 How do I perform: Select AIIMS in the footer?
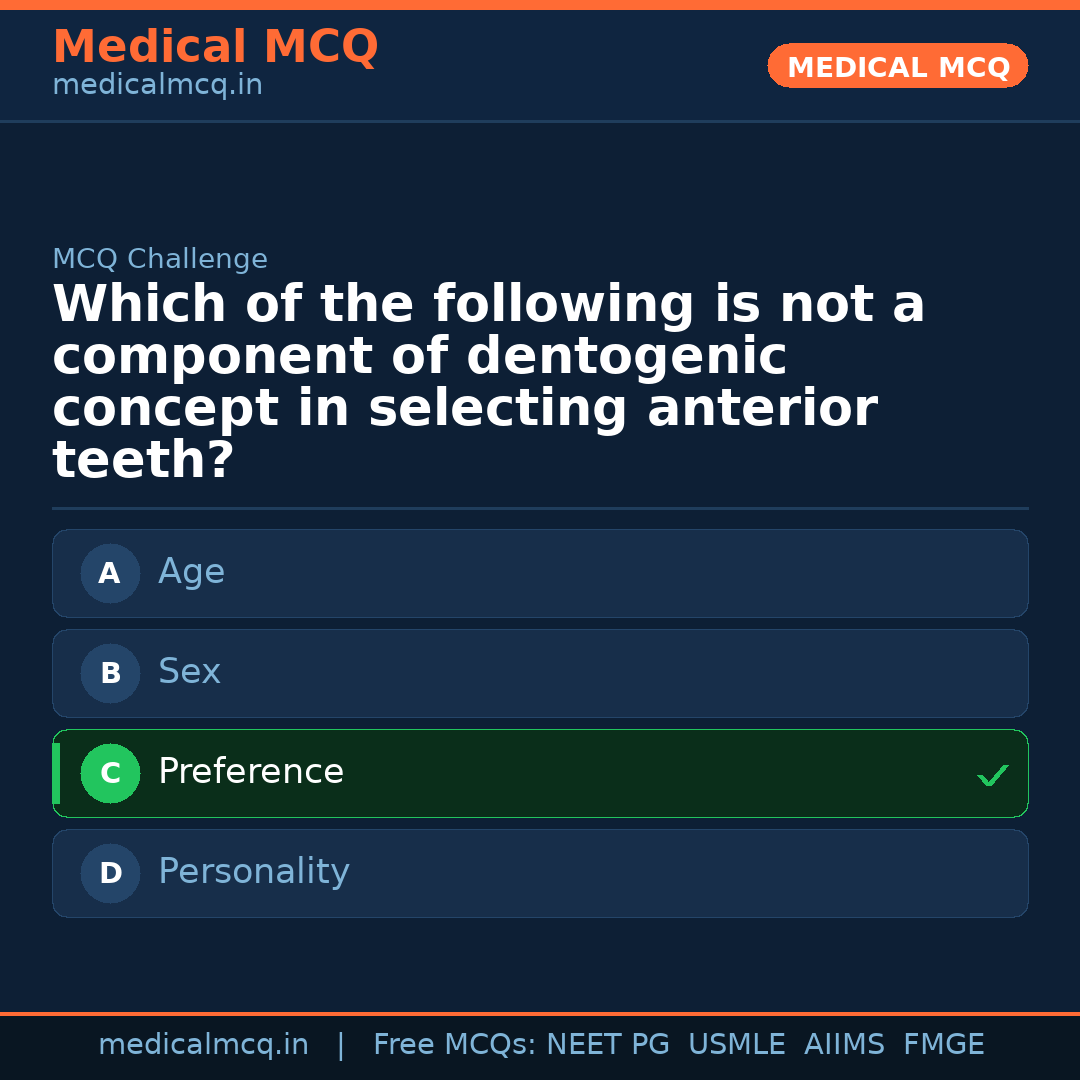pyautogui.click(x=844, y=1045)
